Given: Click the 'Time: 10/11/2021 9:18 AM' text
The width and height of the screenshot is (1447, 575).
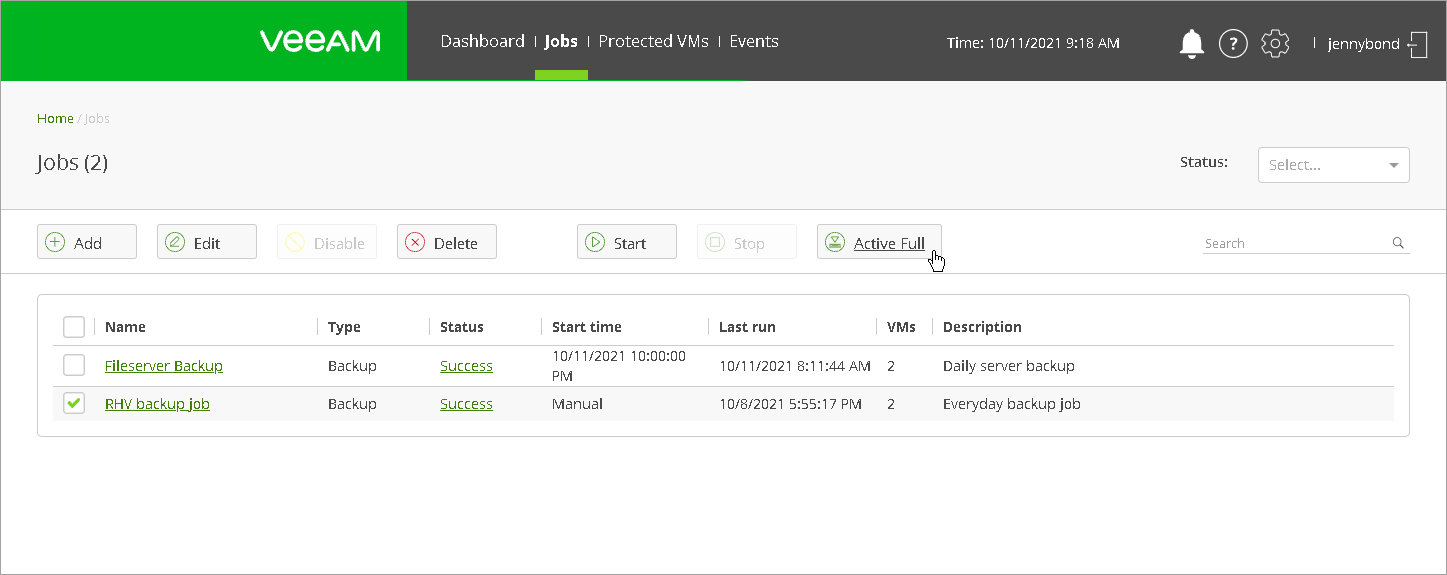Looking at the screenshot, I should (x=1033, y=43).
